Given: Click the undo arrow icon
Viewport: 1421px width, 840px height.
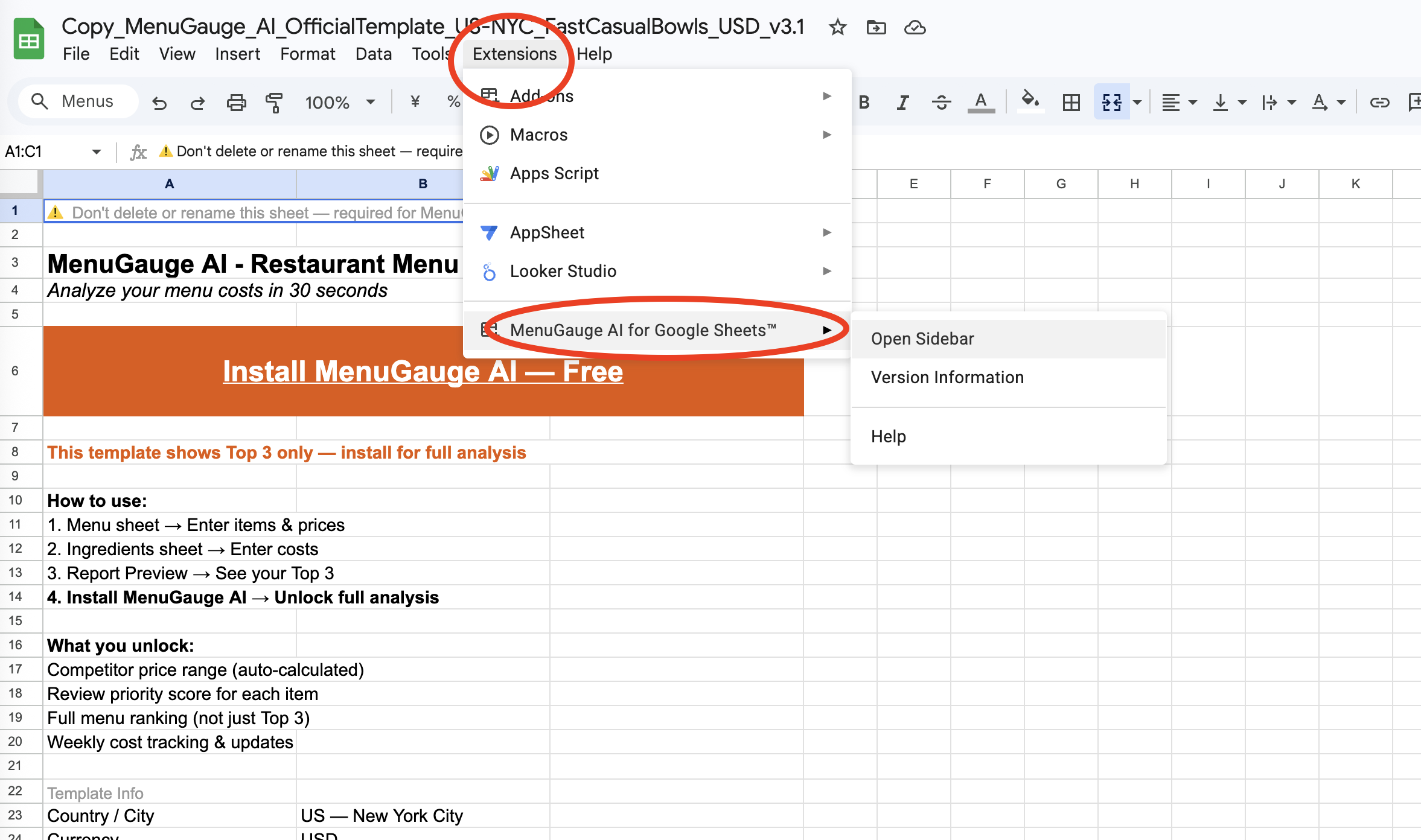Looking at the screenshot, I should tap(159, 103).
